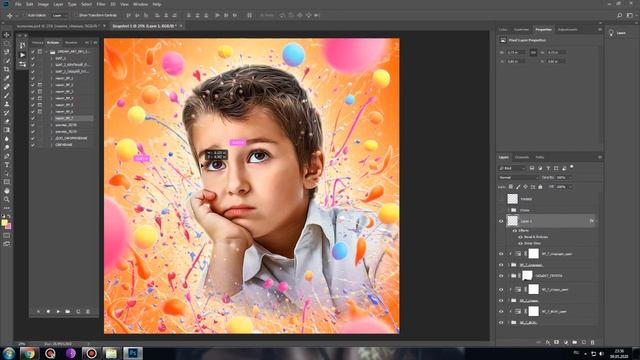Image resolution: width=640 pixels, height=360 pixels.
Task: Create a new adjustment layer
Action: click(x=566, y=342)
